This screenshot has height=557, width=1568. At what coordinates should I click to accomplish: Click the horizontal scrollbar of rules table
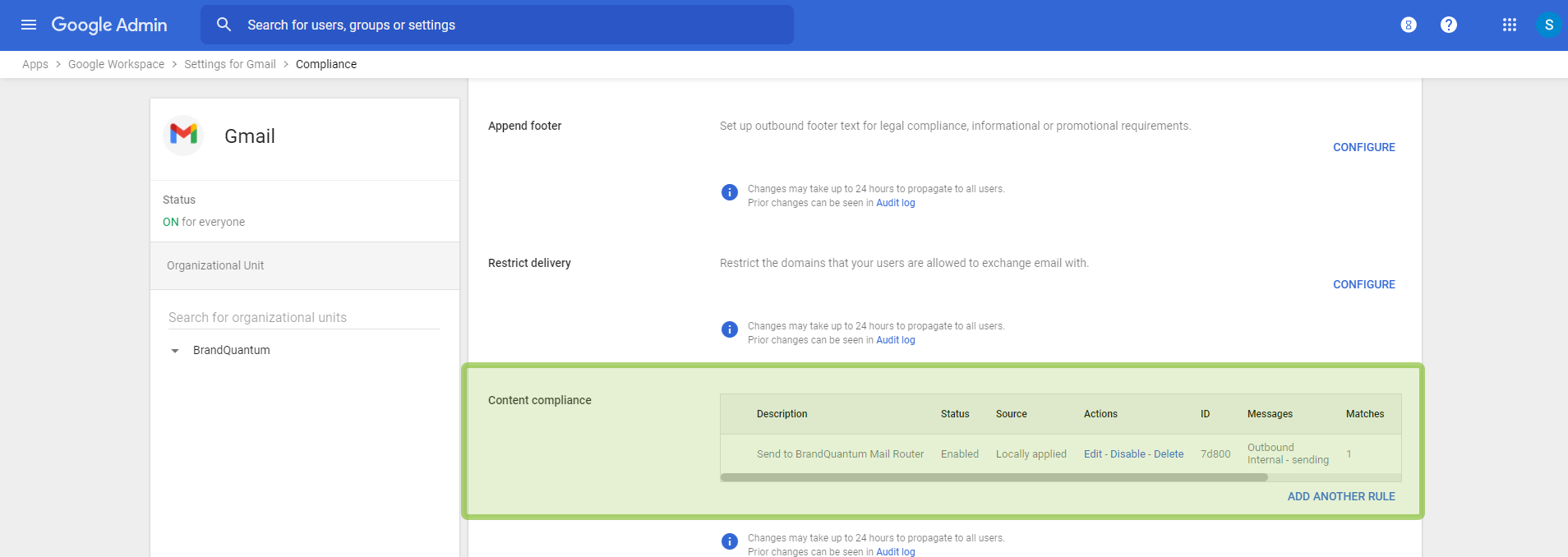click(x=994, y=477)
